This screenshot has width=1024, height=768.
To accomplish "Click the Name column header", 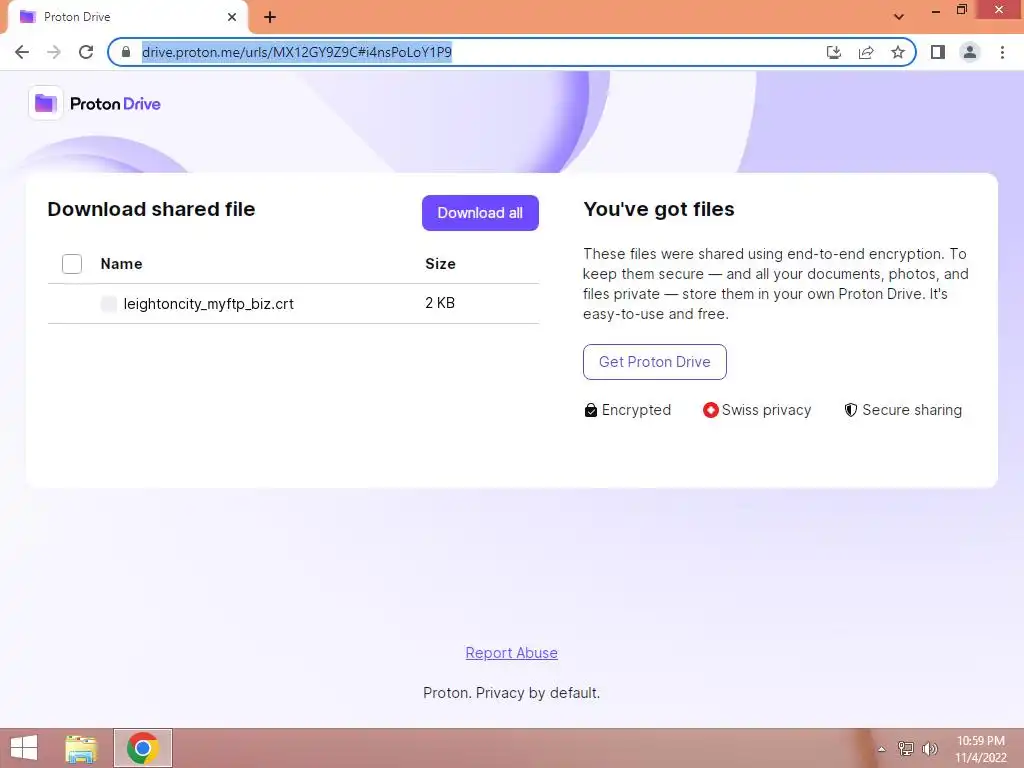I will (x=121, y=264).
